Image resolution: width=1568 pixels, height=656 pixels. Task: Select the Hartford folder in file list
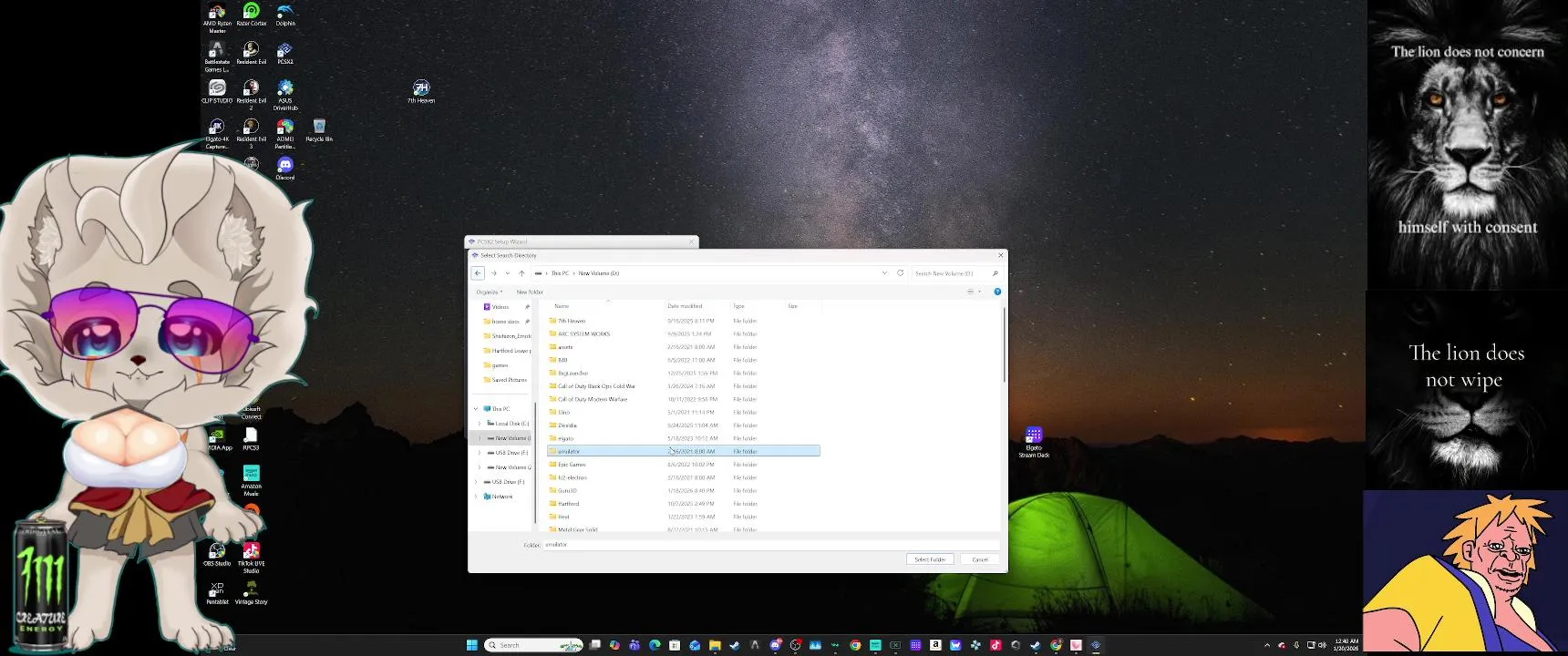point(684,504)
